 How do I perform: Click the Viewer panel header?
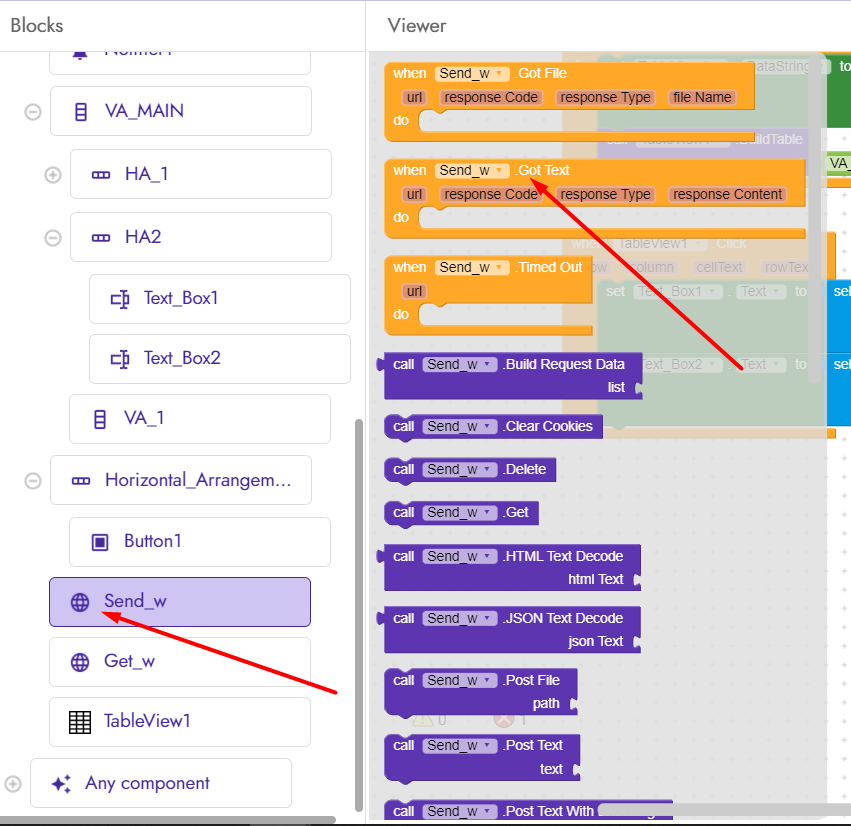click(x=416, y=25)
